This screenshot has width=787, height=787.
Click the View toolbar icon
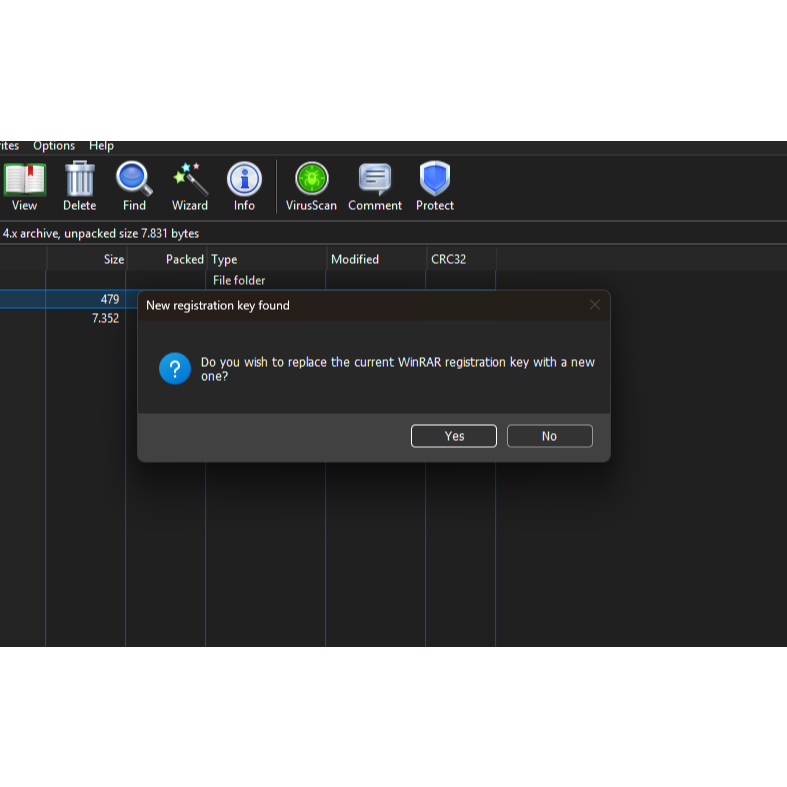coord(24,187)
